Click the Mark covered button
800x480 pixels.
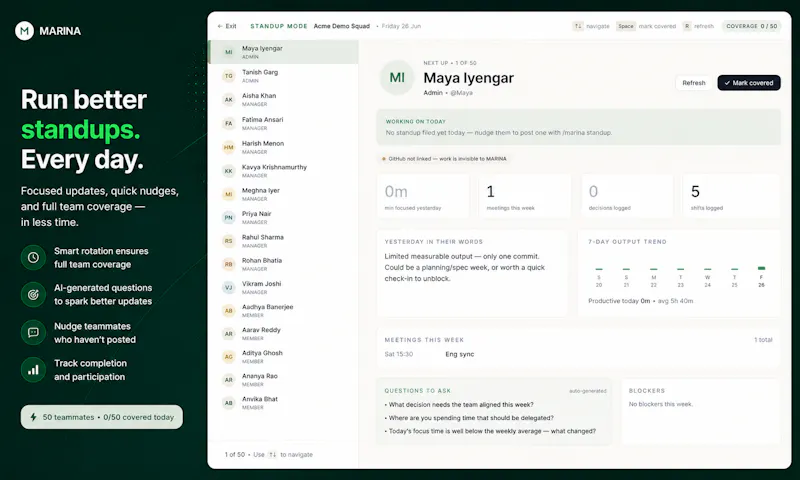point(748,83)
